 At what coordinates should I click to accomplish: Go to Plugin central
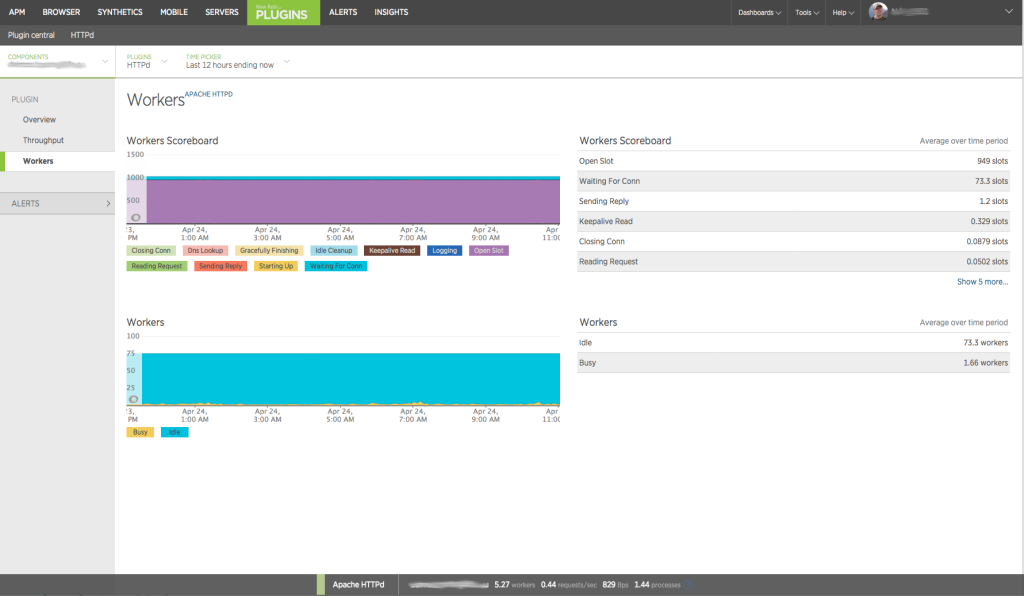[x=31, y=35]
